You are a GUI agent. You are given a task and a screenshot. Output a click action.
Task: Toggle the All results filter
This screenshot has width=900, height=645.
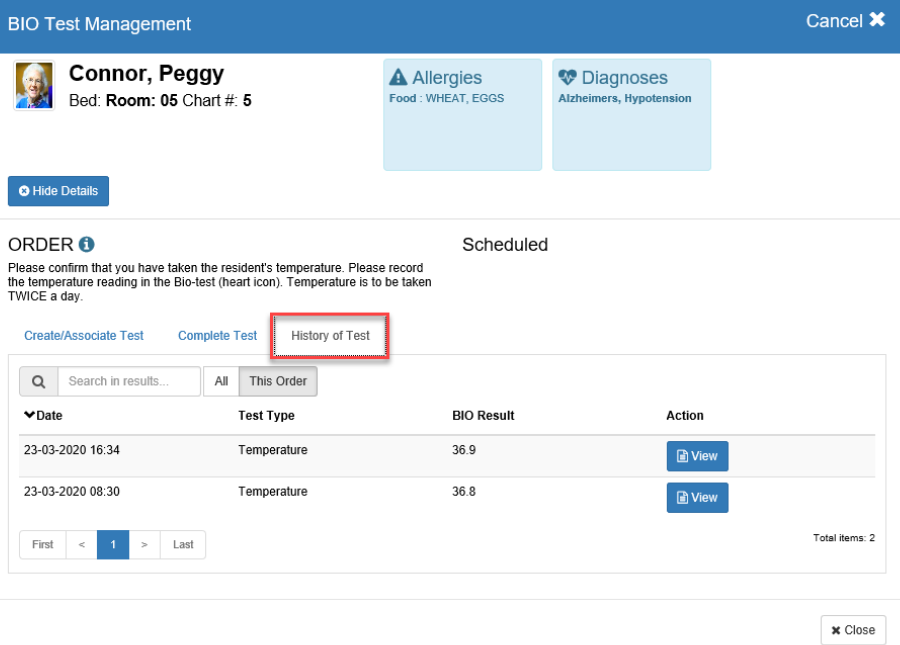pos(221,381)
